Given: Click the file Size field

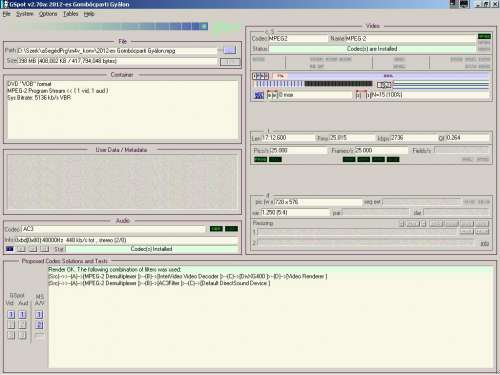Looking at the screenshot, I should [x=117, y=61].
